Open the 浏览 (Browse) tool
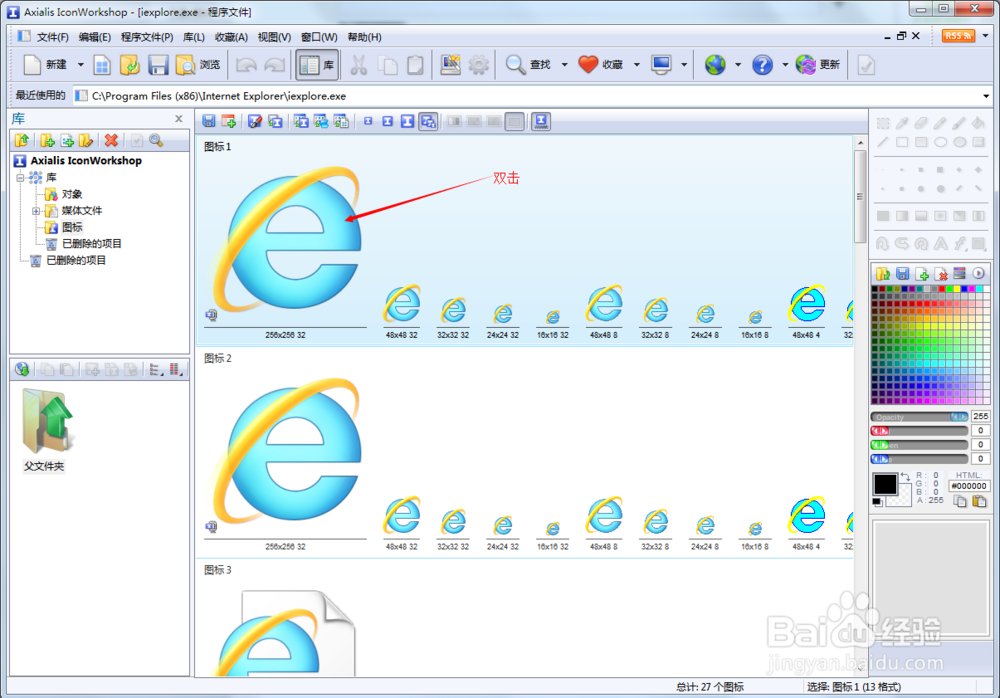Image resolution: width=1000 pixels, height=698 pixels. tap(198, 64)
